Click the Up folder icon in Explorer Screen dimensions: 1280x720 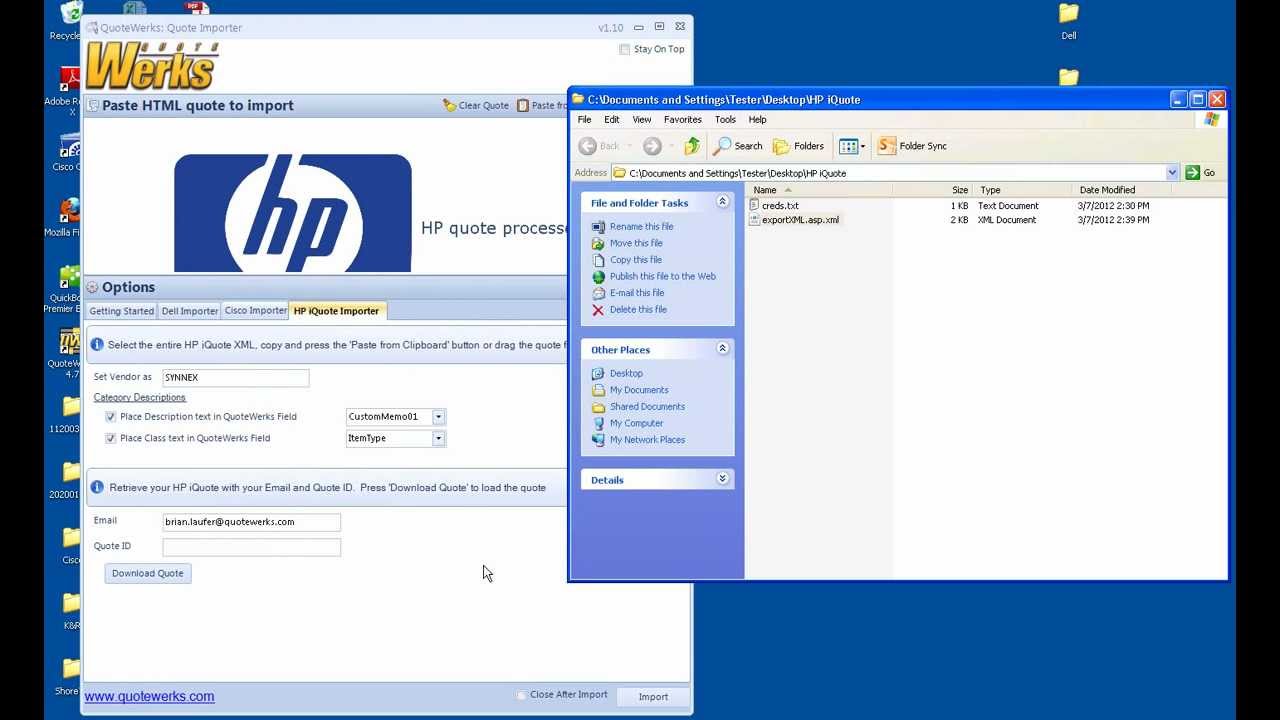[x=692, y=146]
